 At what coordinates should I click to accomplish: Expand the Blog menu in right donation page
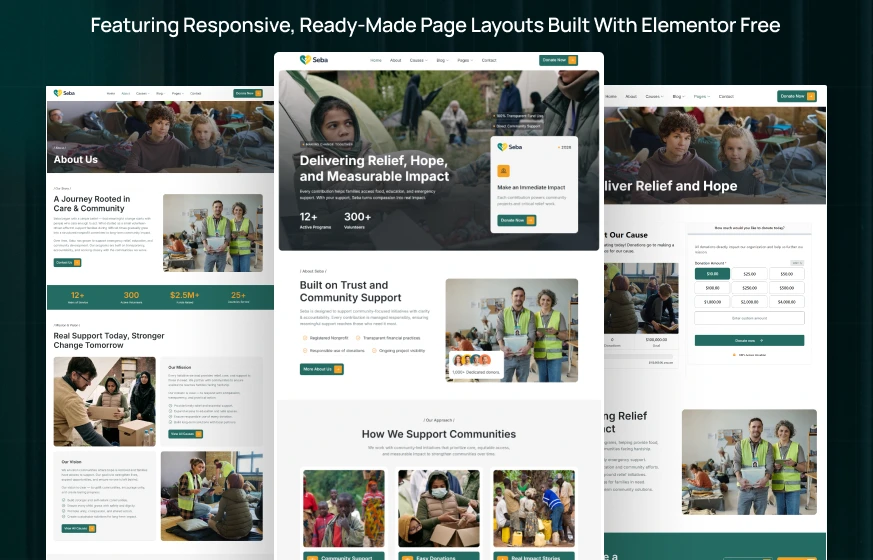678,96
